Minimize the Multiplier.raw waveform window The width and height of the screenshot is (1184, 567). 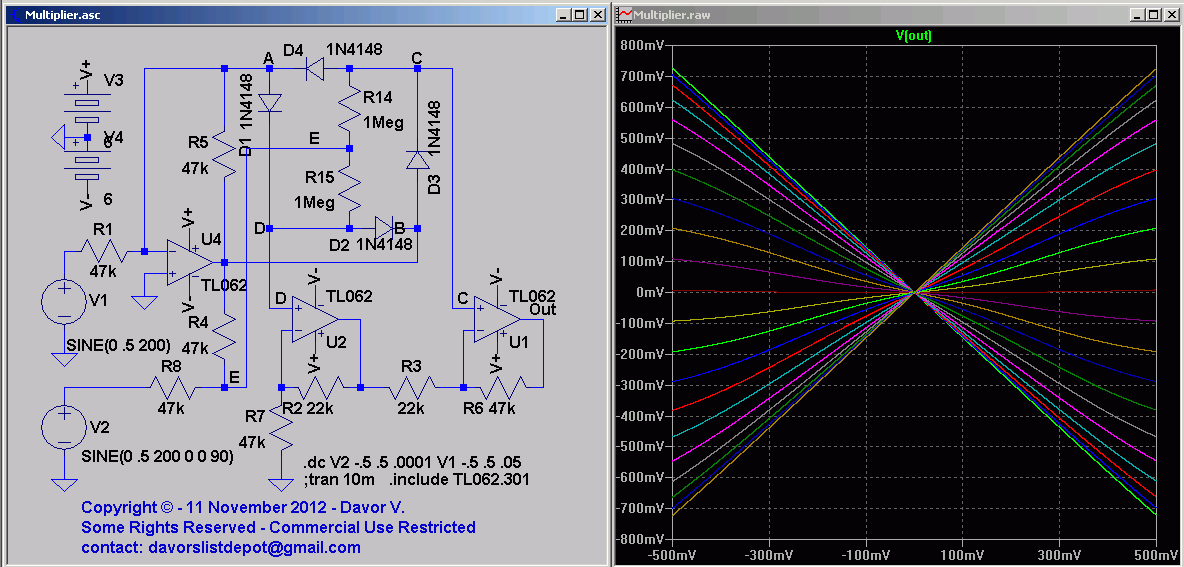1137,14
